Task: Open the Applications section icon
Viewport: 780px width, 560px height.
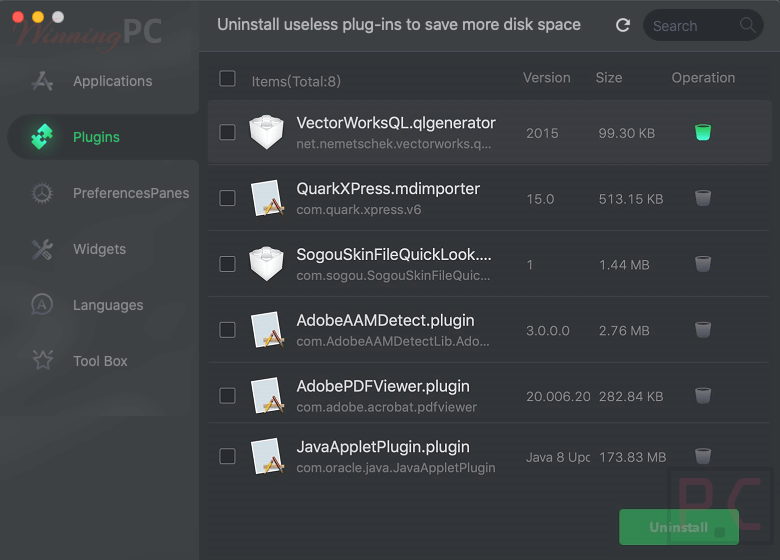Action: coord(42,81)
